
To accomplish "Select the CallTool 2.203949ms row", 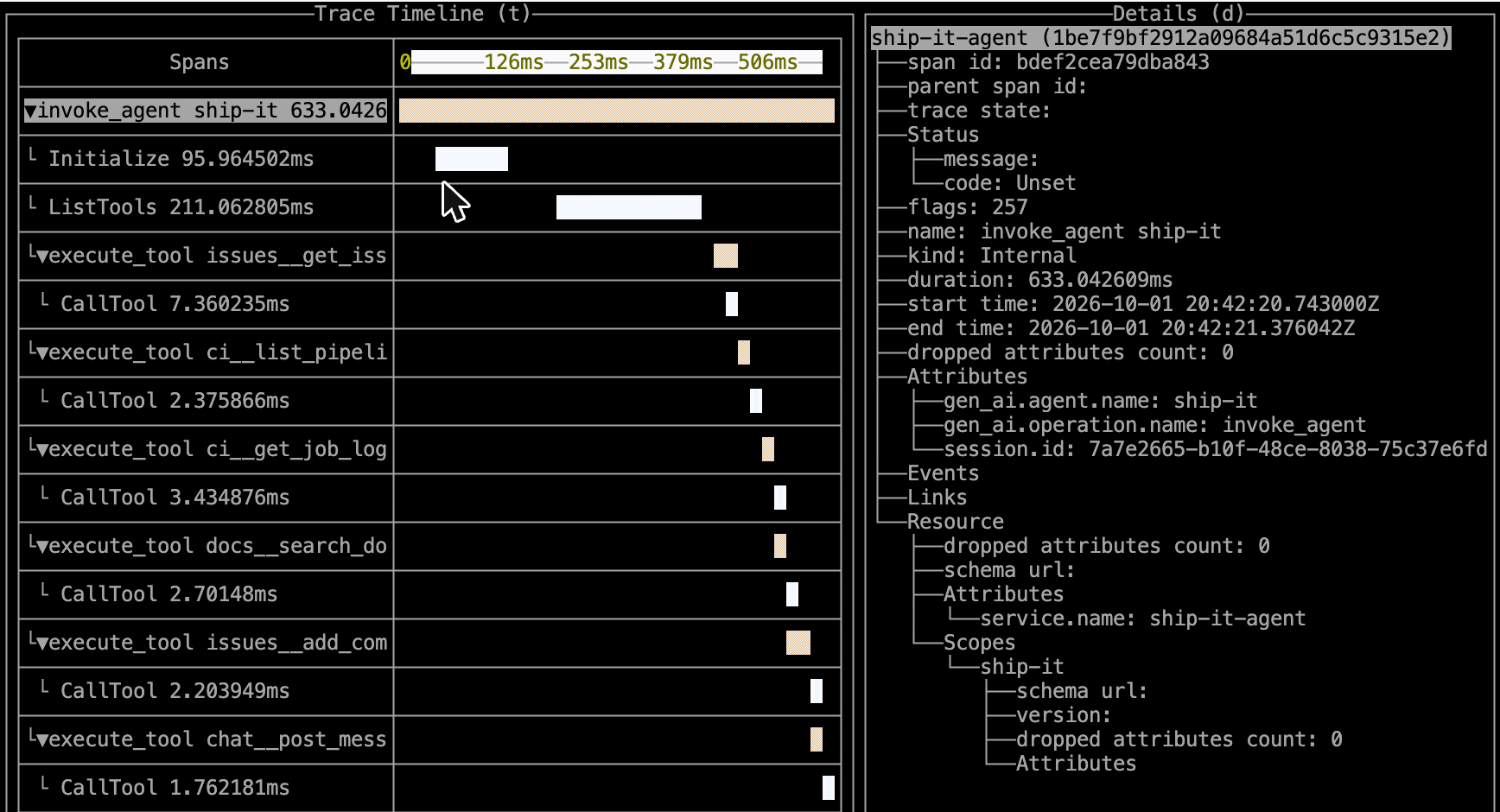I will (x=205, y=691).
